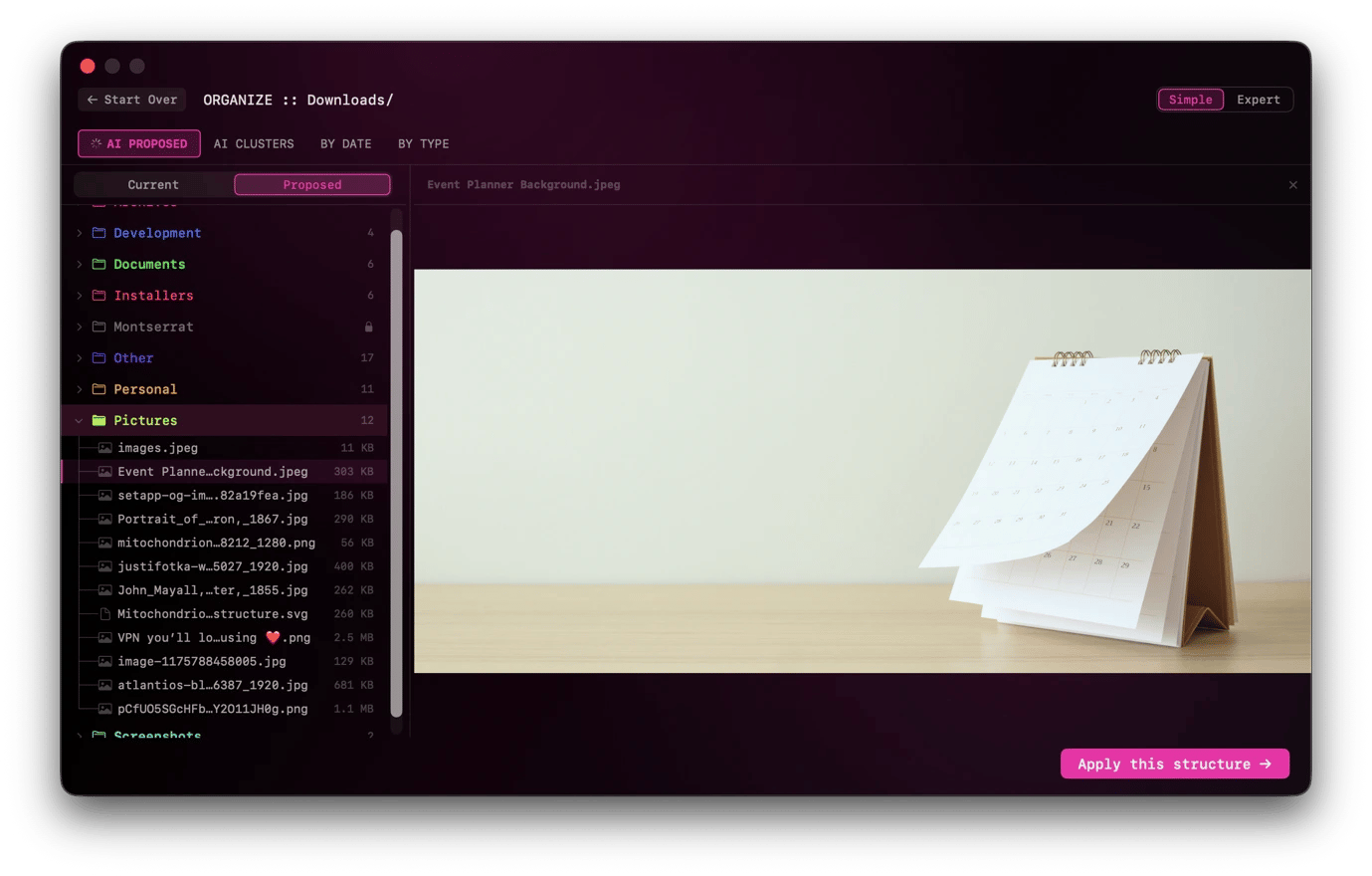Switch to BY TYPE tab
Screen dimensions: 1372x876
point(424,143)
